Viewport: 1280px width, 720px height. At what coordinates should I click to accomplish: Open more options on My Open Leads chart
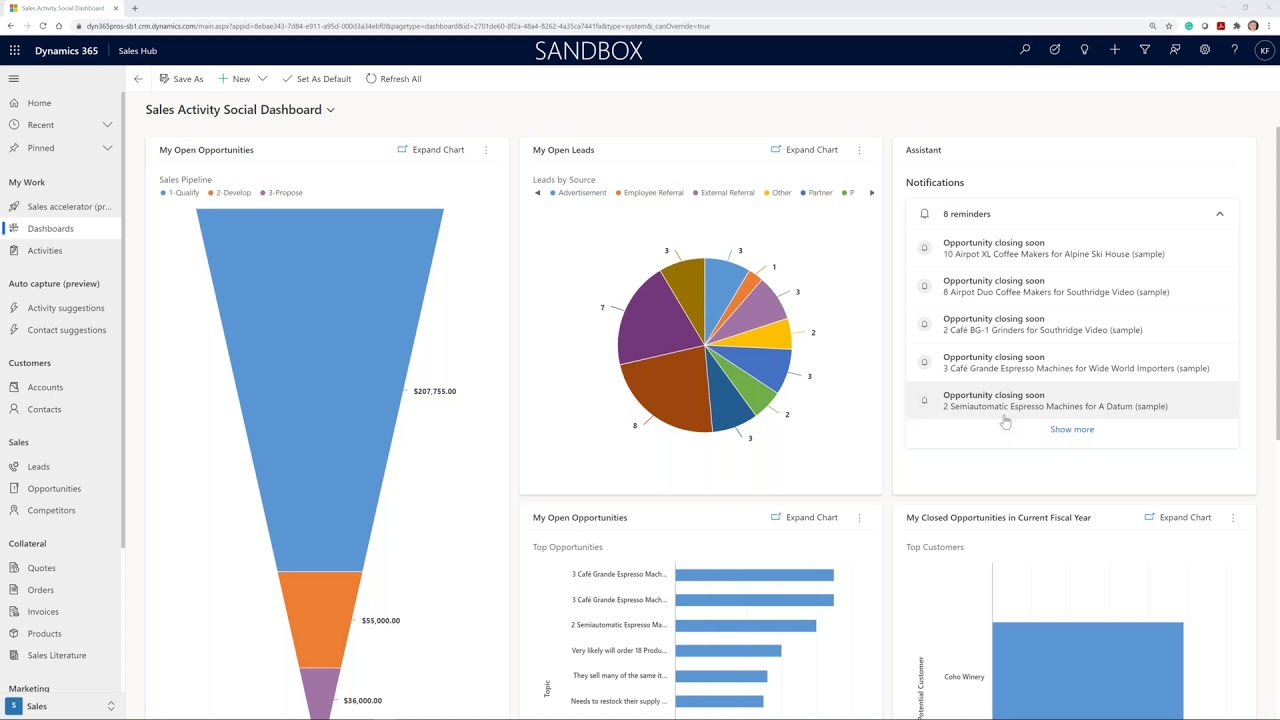(x=859, y=150)
